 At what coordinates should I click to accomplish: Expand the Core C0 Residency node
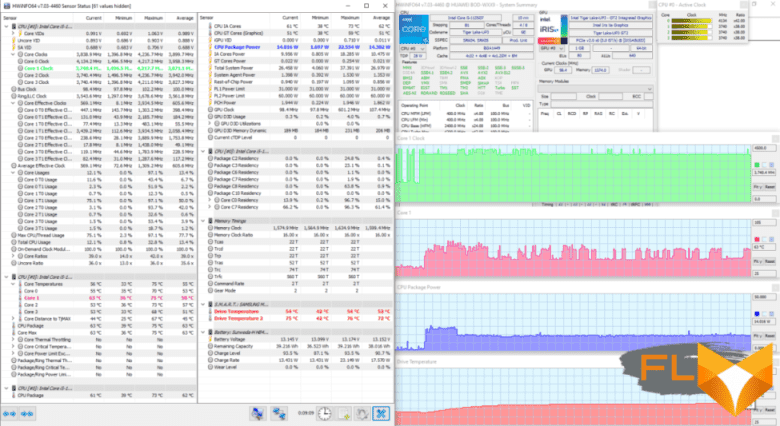210,200
